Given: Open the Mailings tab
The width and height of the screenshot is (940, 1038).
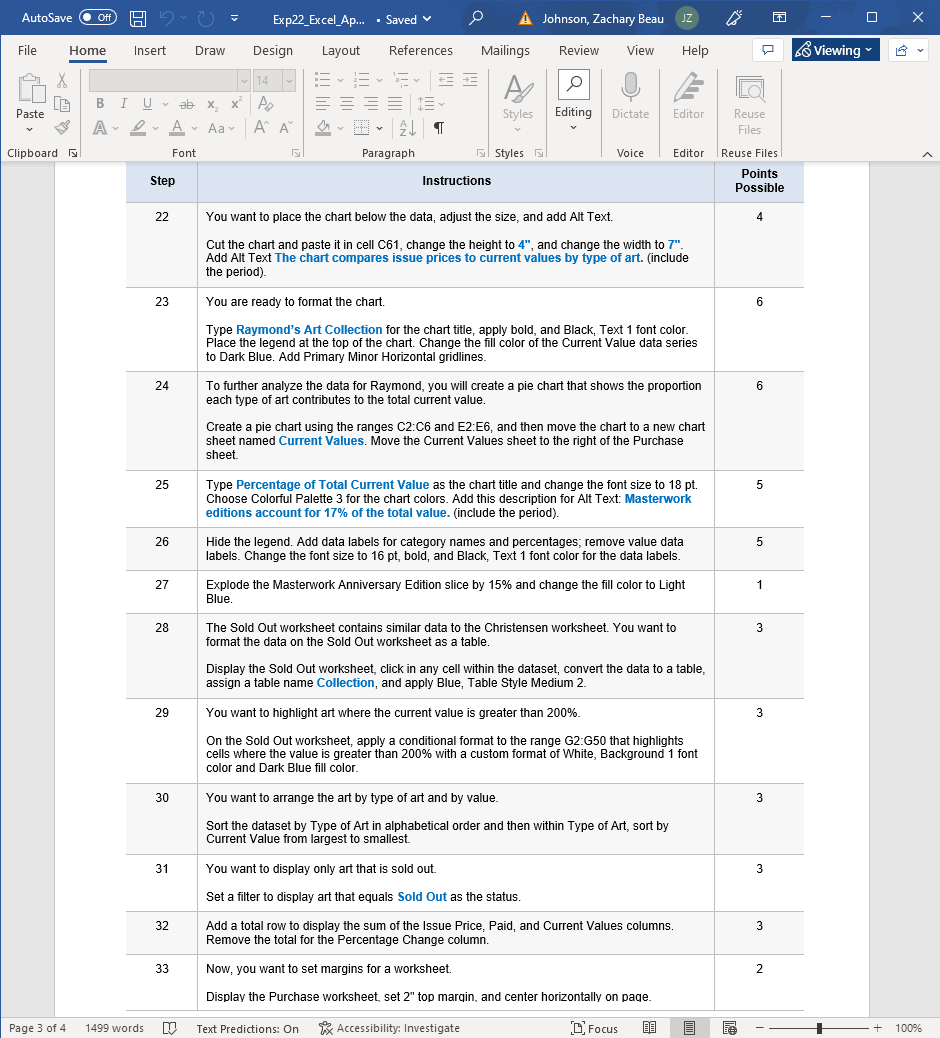Looking at the screenshot, I should click(505, 50).
